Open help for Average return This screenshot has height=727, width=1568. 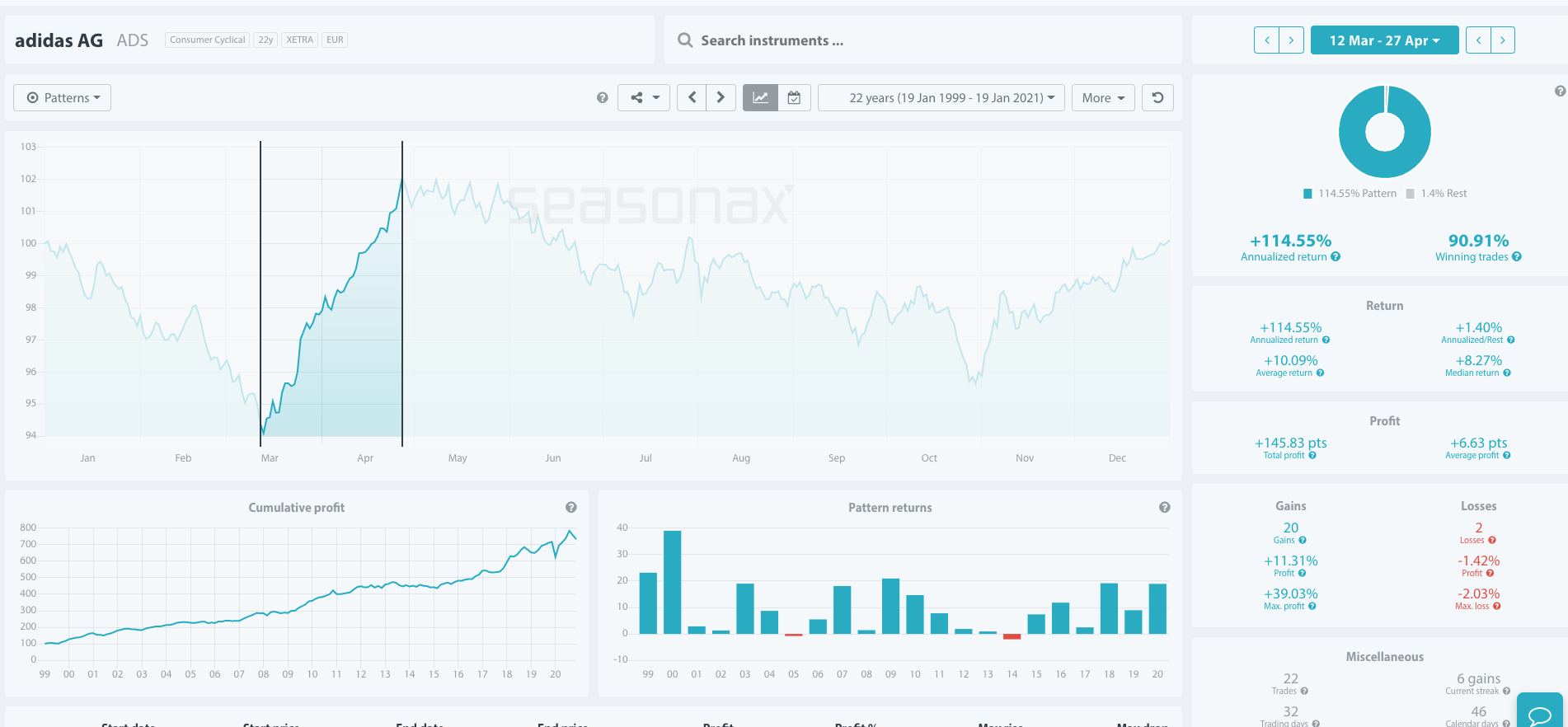(1320, 373)
